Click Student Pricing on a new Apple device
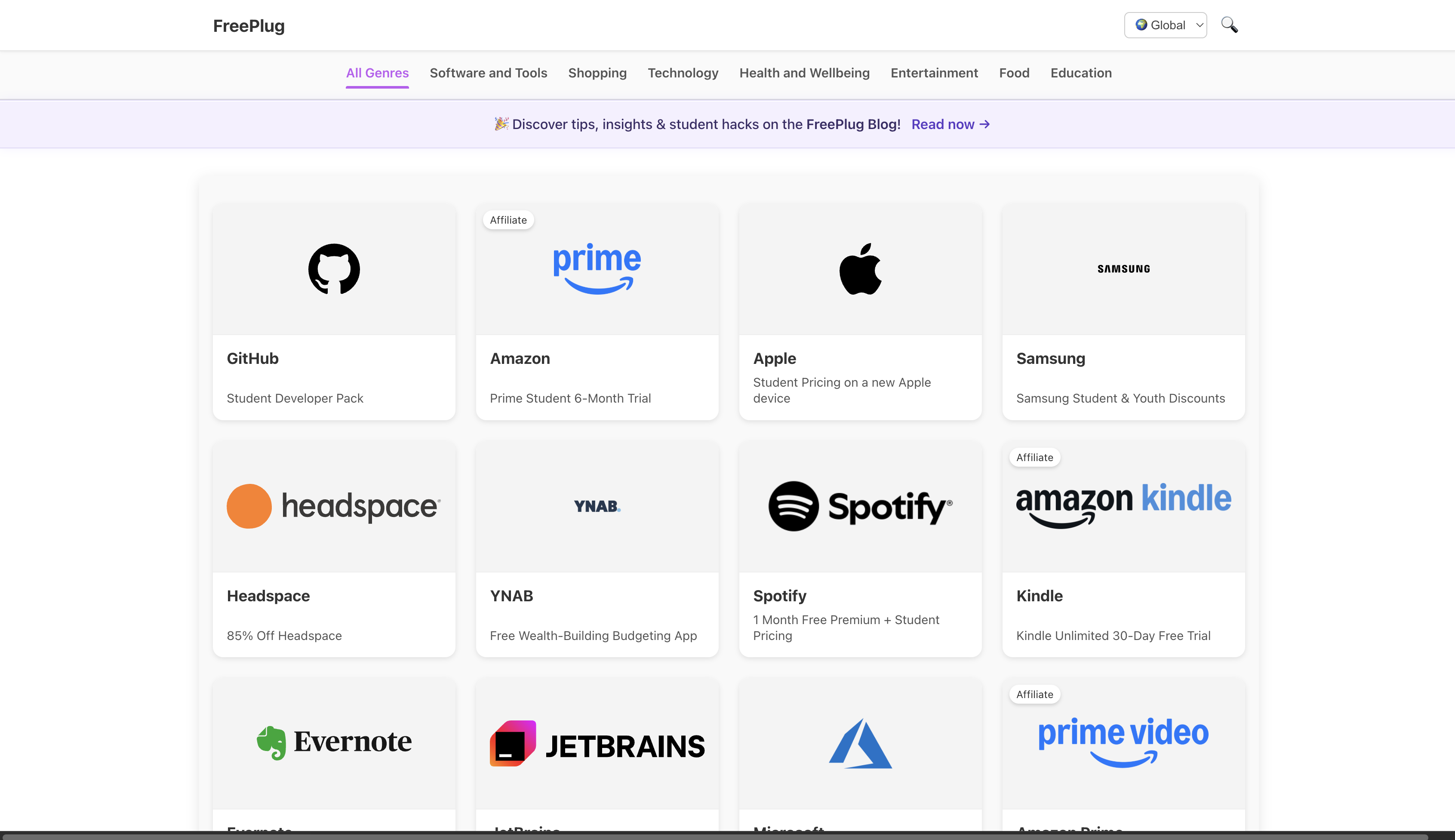Image resolution: width=1455 pixels, height=840 pixels. tap(842, 390)
